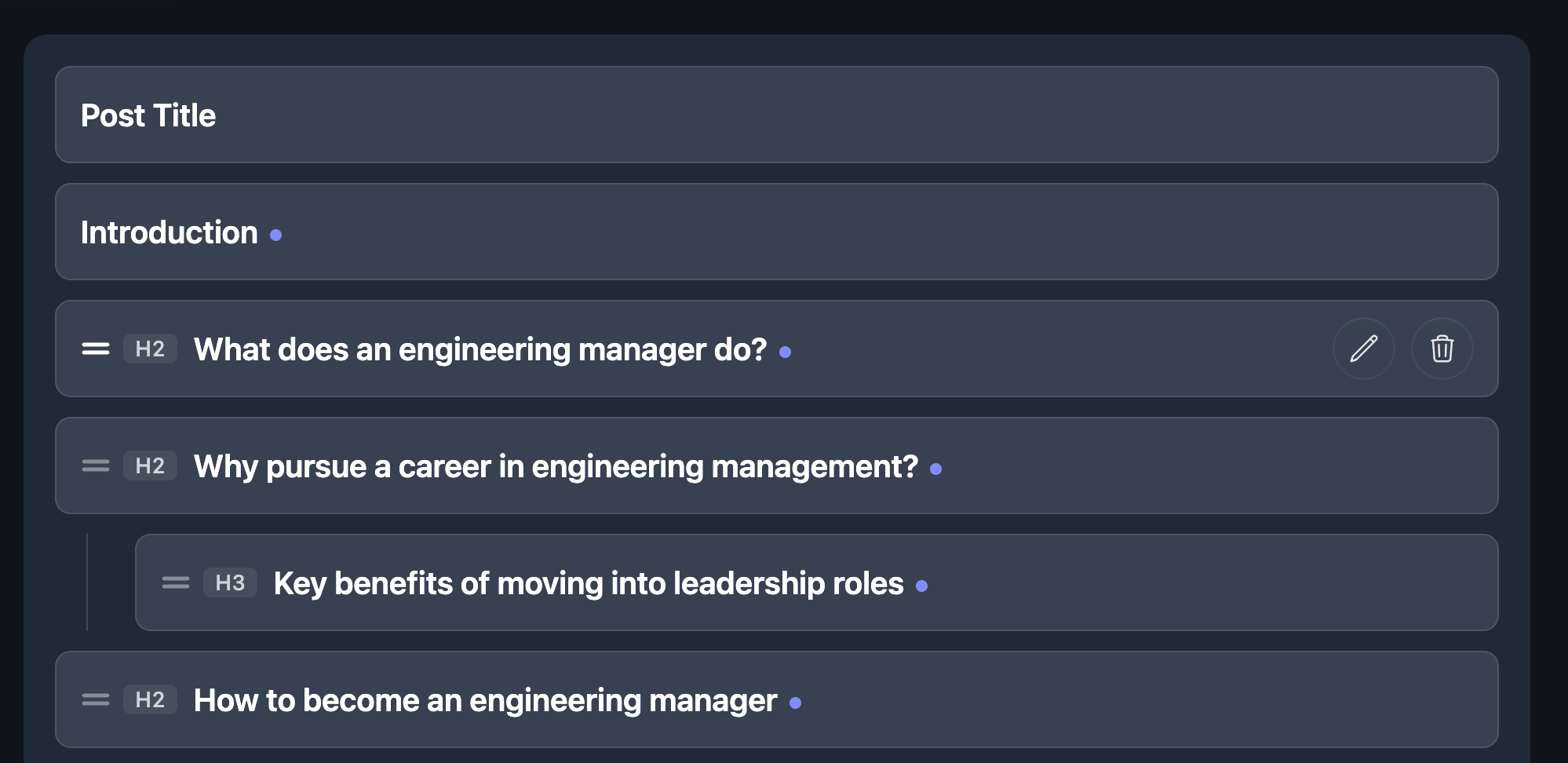Click H2 badge beside 'How to become an engineering manager'

150,699
